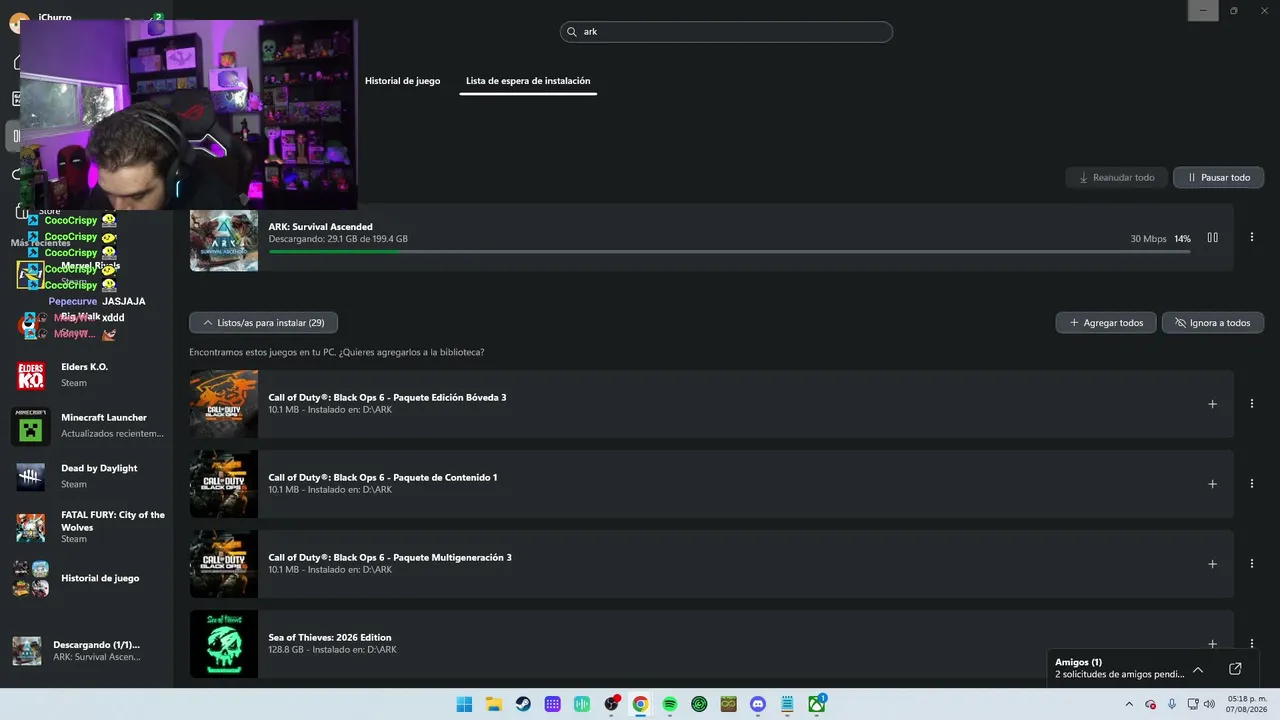Viewport: 1280px width, 720px height.
Task: Click the Ignora a todos button
Action: pos(1213,323)
